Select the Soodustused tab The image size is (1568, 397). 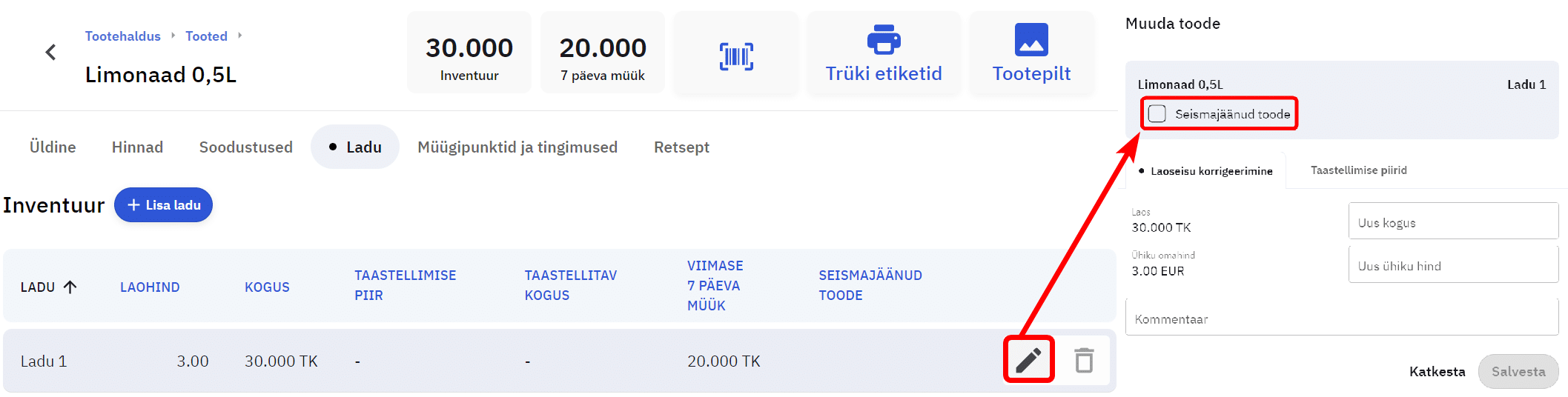(245, 147)
